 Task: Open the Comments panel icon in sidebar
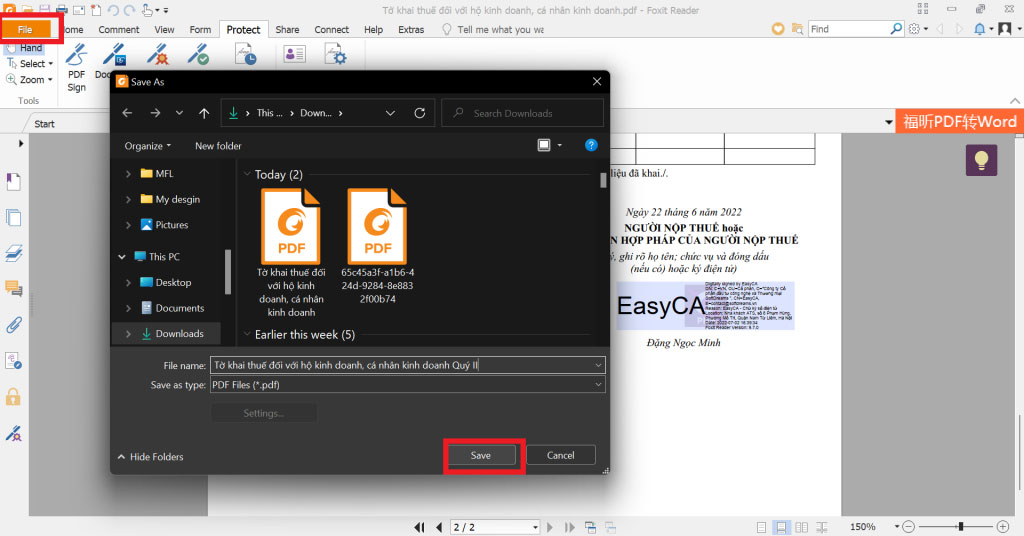[14, 289]
